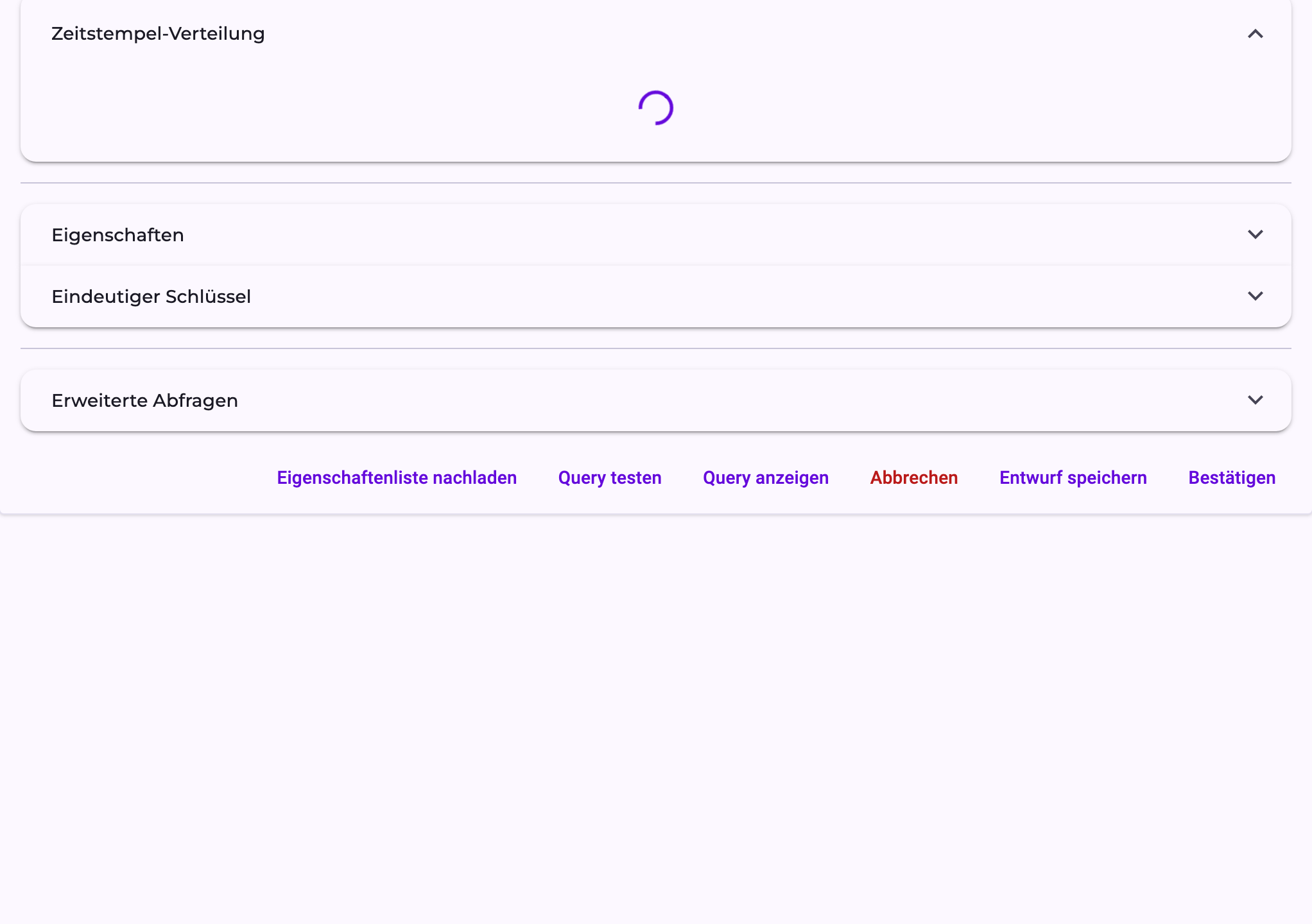1312x924 pixels.
Task: Cancel with the red Abbrechen button
Action: 914,478
